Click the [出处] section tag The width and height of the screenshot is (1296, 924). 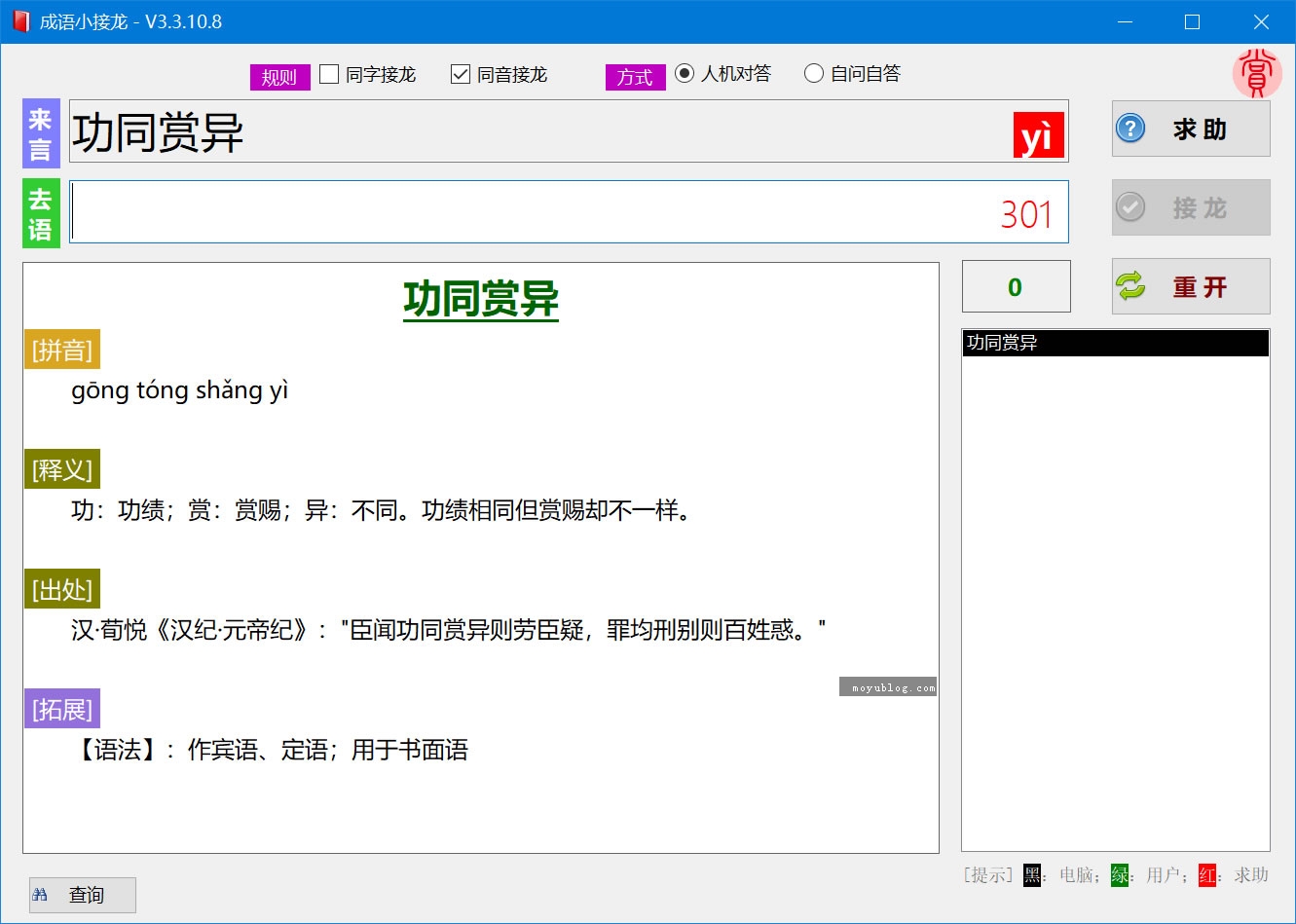[62, 589]
